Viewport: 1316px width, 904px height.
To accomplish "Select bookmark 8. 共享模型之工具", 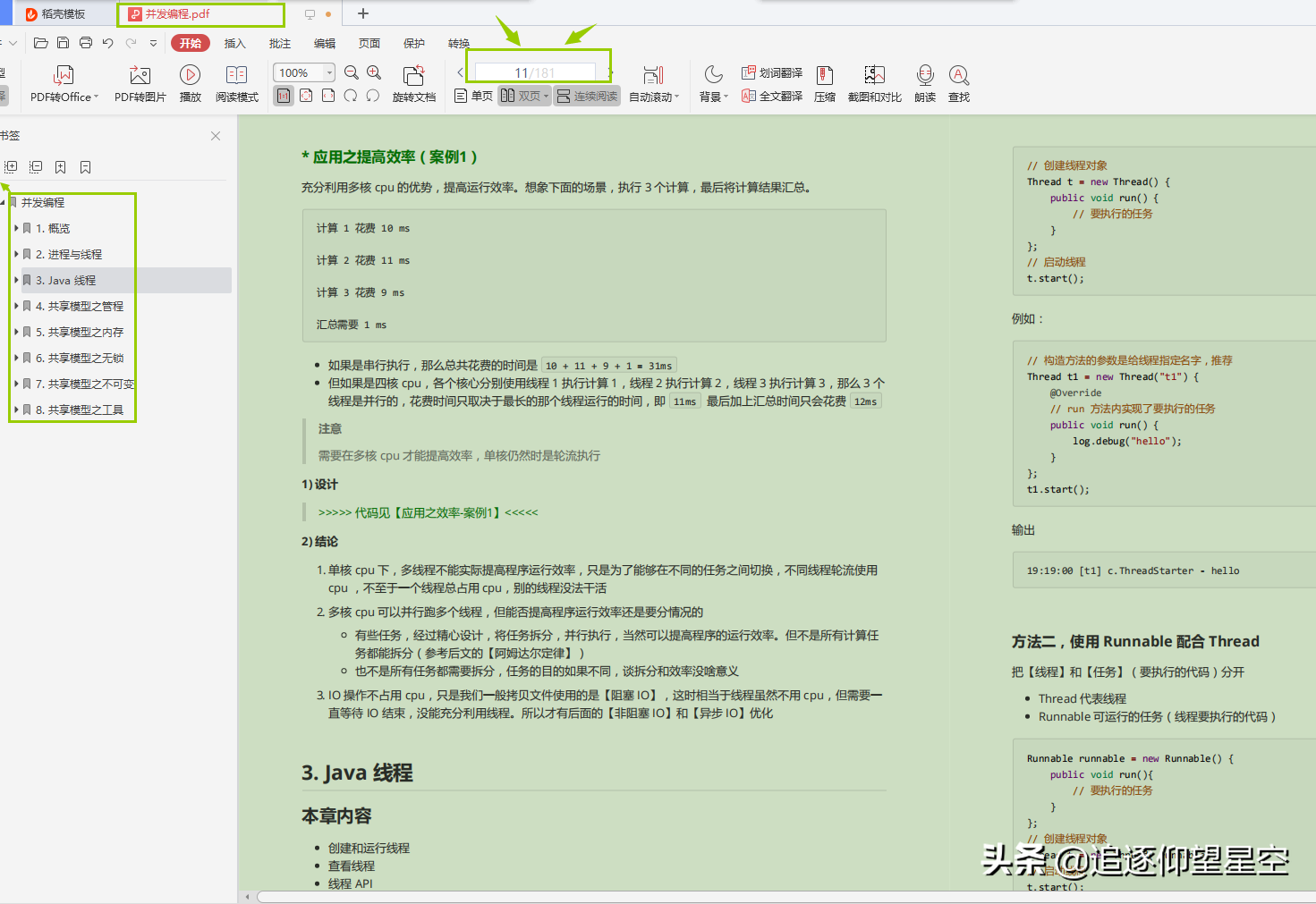I will pyautogui.click(x=80, y=410).
